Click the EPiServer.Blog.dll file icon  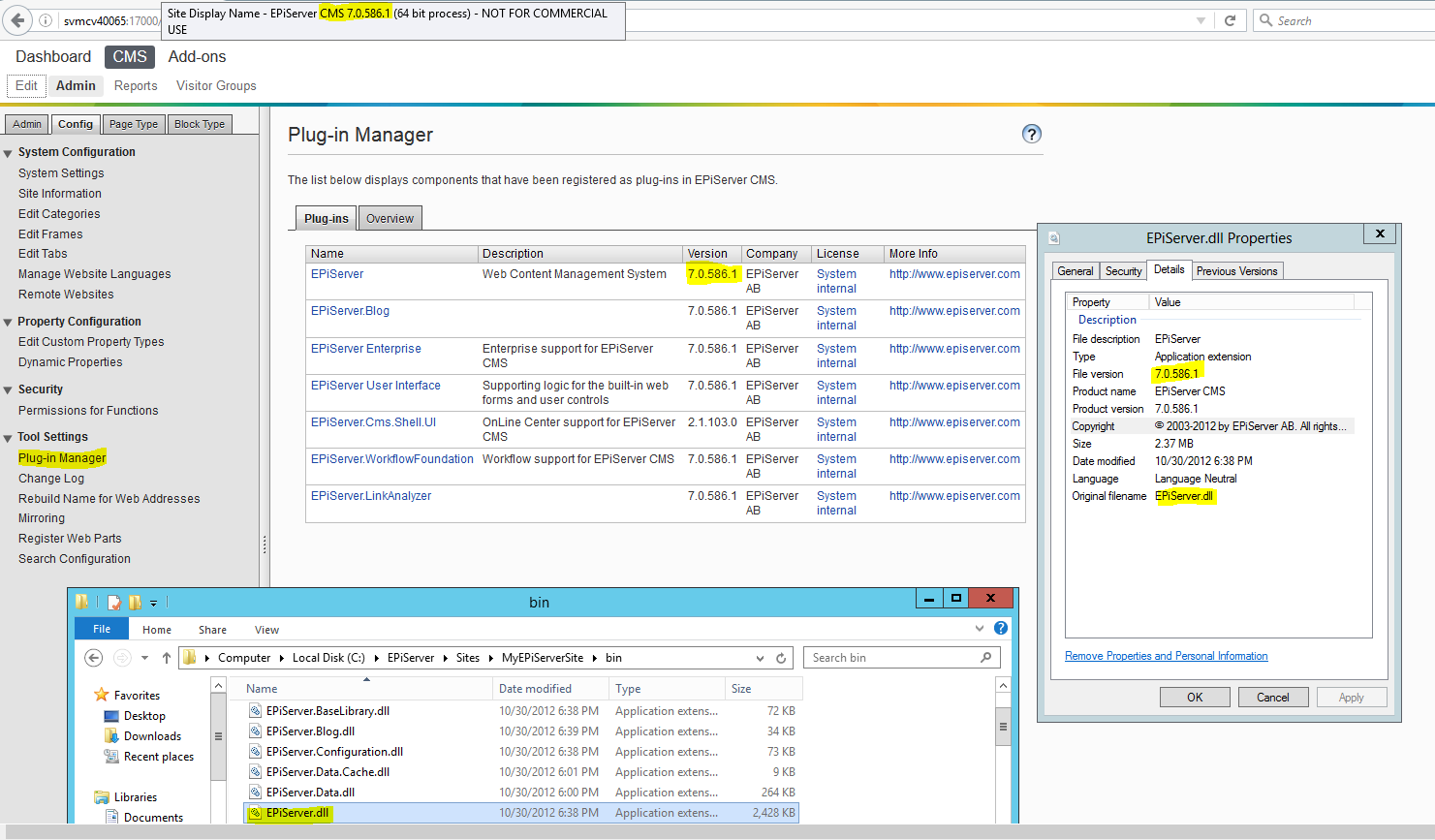pos(256,731)
